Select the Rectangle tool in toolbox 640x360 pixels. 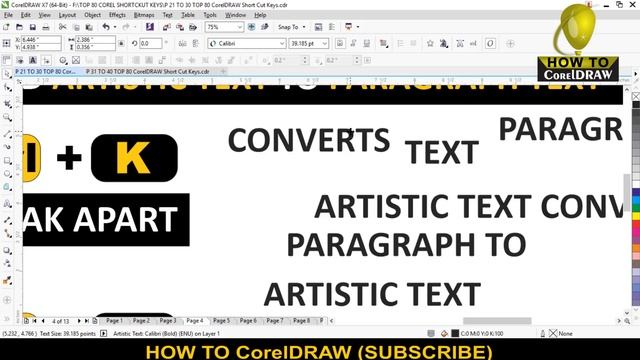(x=7, y=160)
